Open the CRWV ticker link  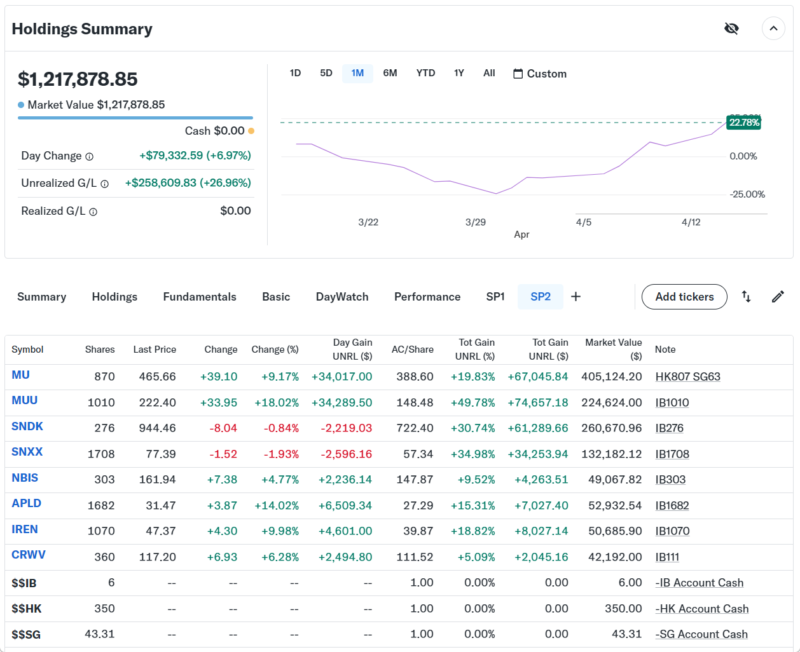point(27,555)
